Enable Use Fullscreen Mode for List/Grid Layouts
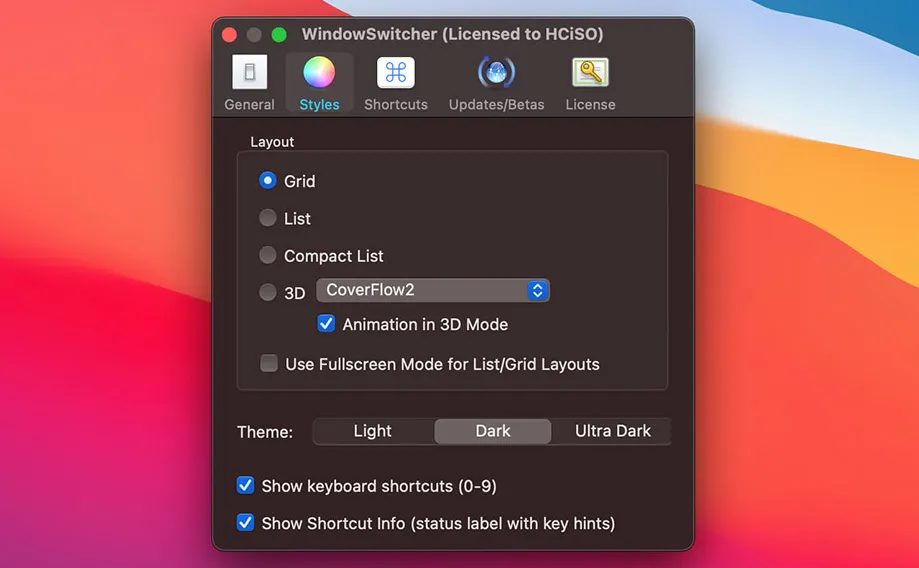Viewport: 919px width, 568px height. (x=269, y=364)
